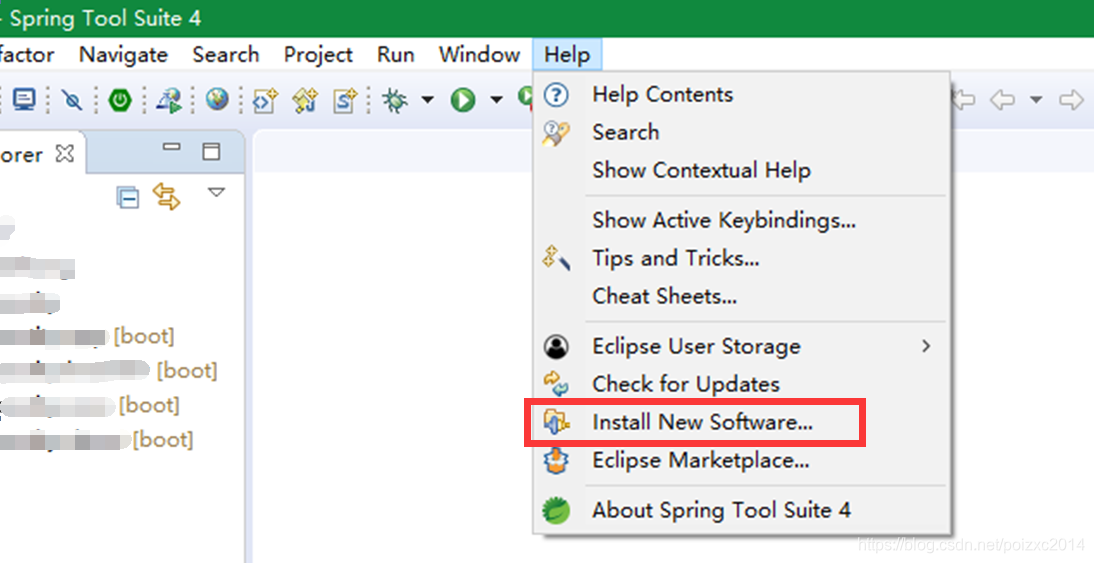The image size is (1094, 563).
Task: Select Check for Updates
Action: click(741, 384)
